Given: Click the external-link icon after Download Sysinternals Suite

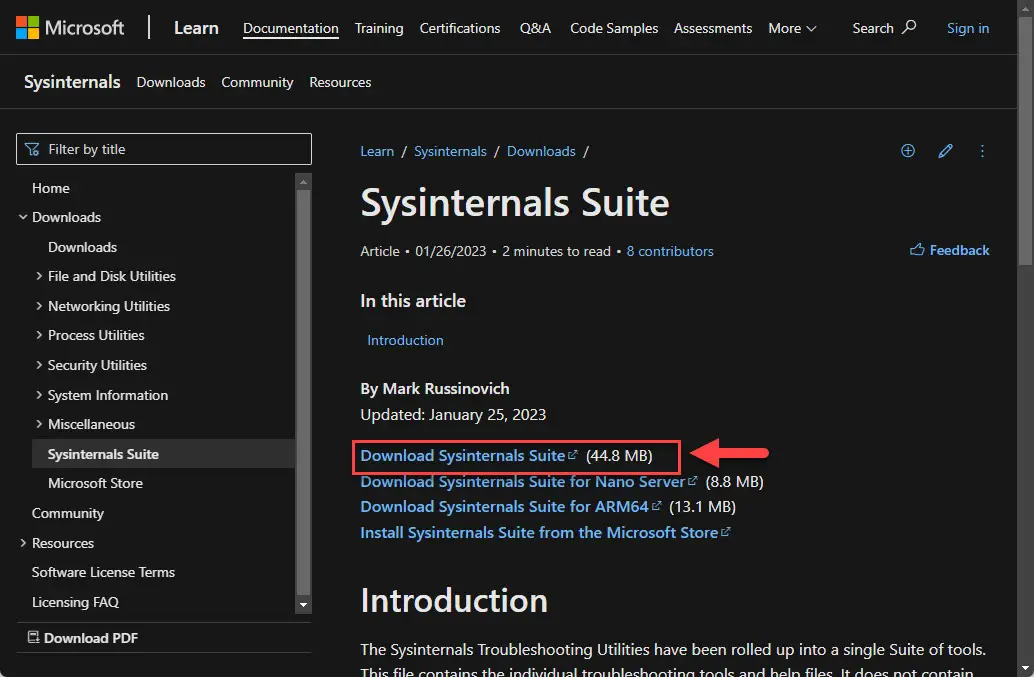Looking at the screenshot, I should (x=572, y=455).
